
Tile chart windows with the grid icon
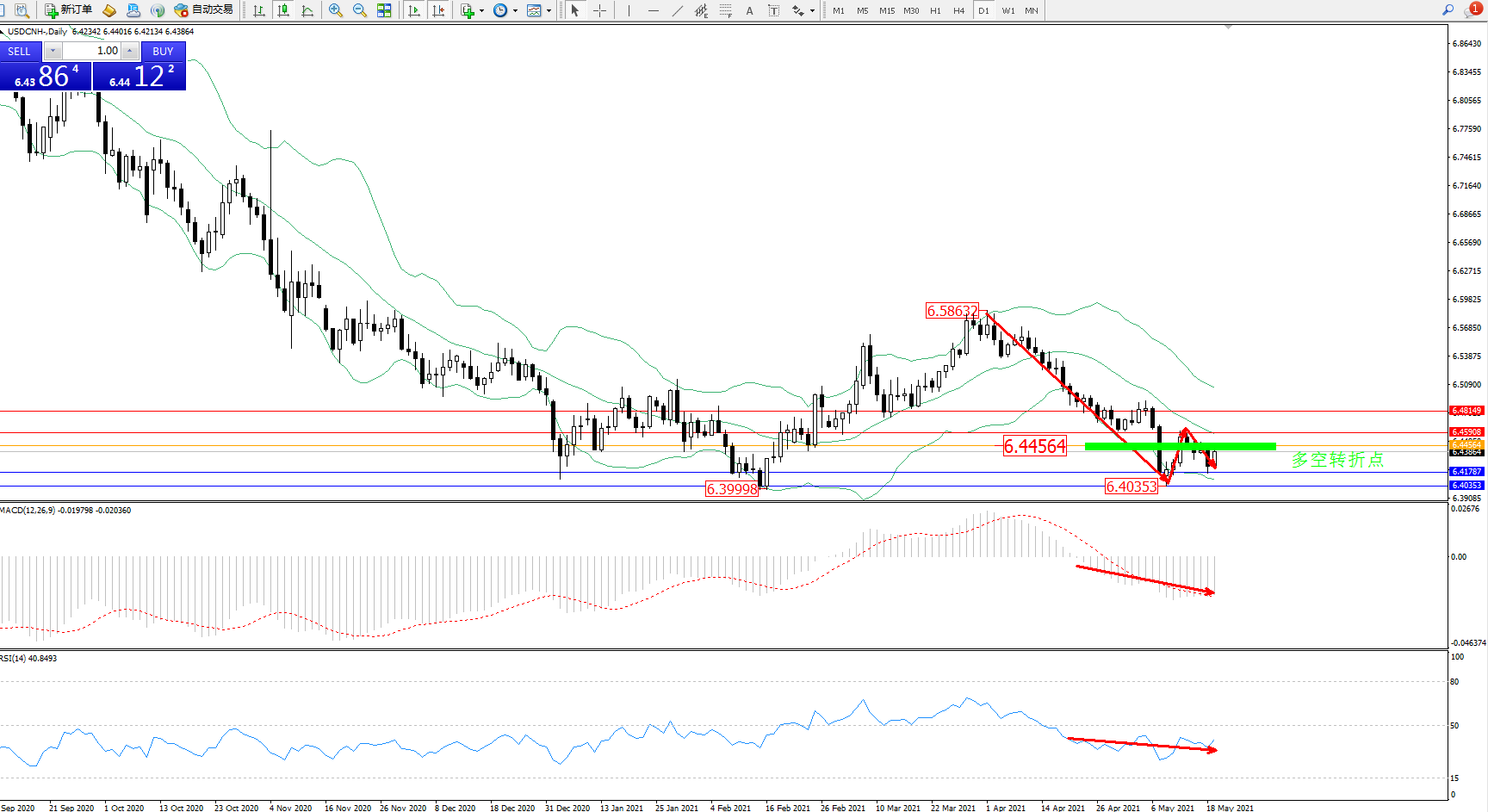pos(384,10)
